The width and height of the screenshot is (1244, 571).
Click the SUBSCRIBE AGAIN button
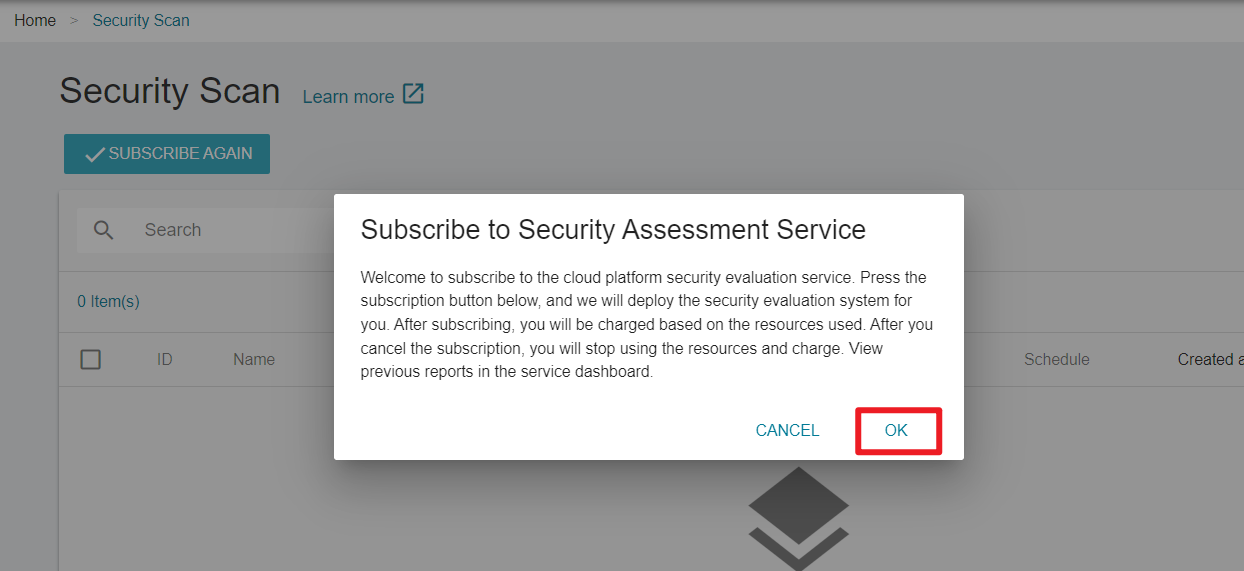(167, 154)
